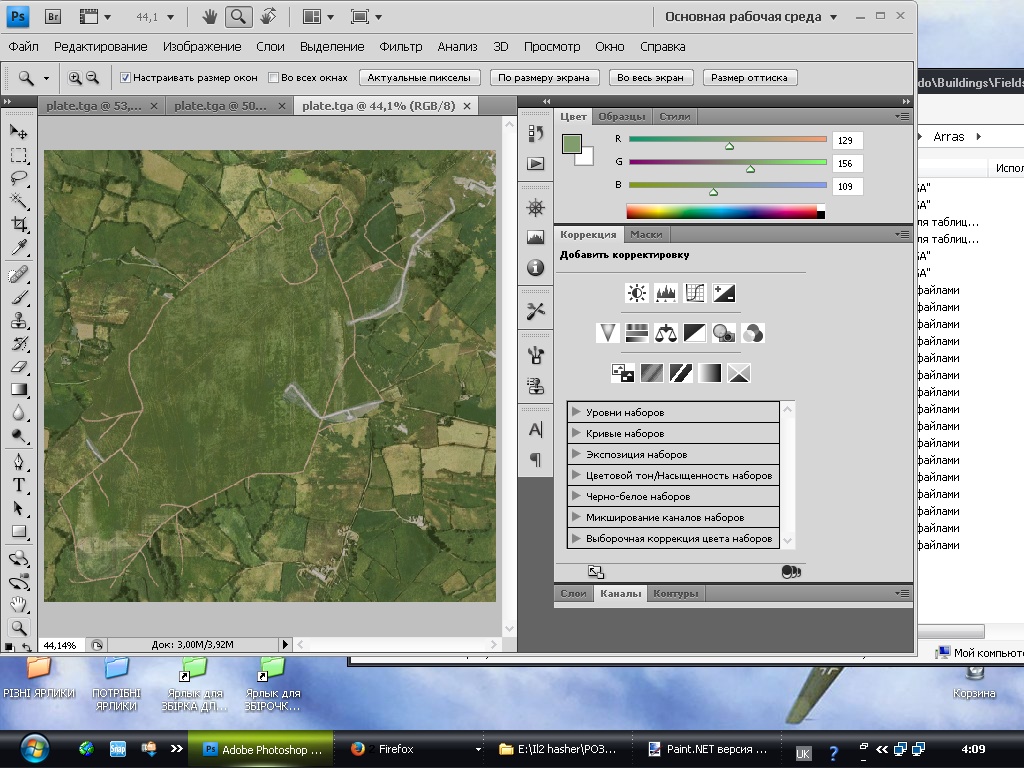Select the Crop tool in the toolbox
Image resolution: width=1024 pixels, height=768 pixels.
click(19, 225)
